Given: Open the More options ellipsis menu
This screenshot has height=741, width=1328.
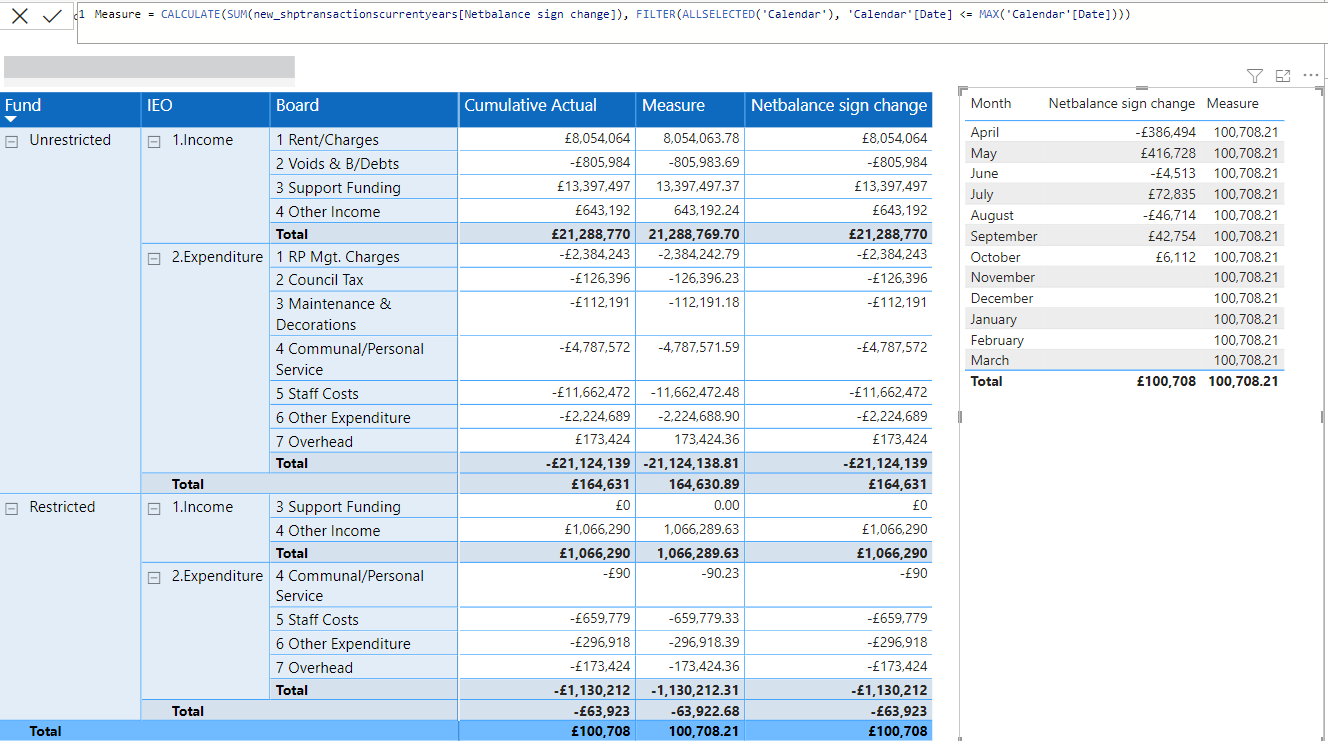Looking at the screenshot, I should pos(1311,75).
